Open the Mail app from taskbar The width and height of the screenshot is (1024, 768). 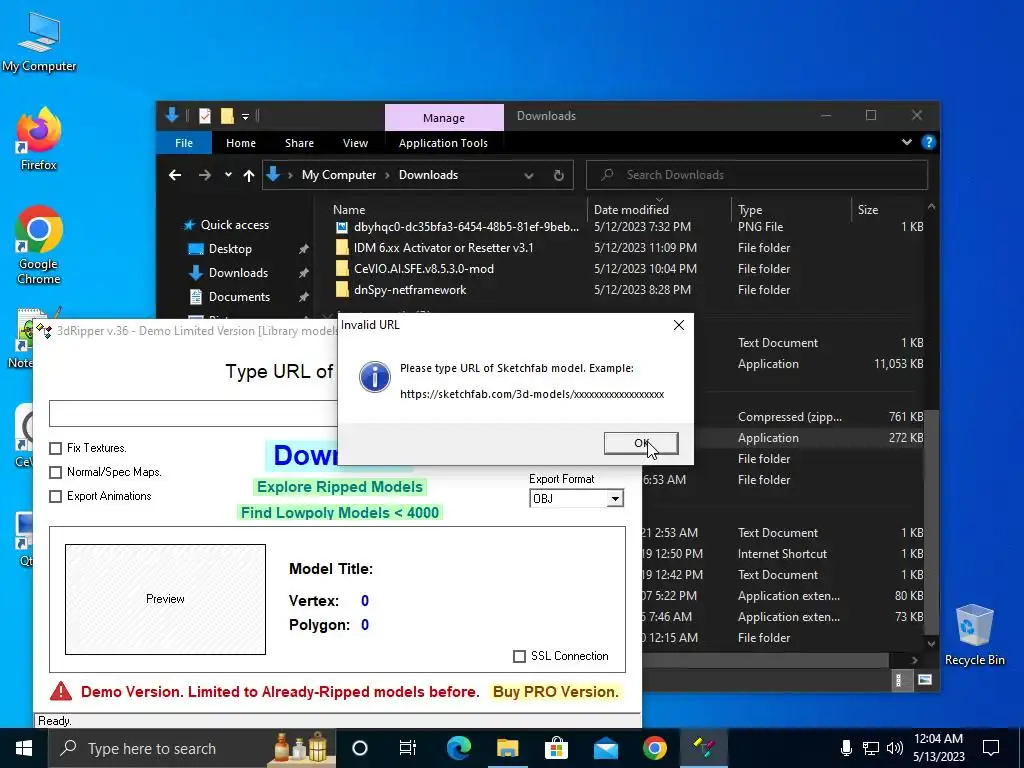(x=605, y=748)
